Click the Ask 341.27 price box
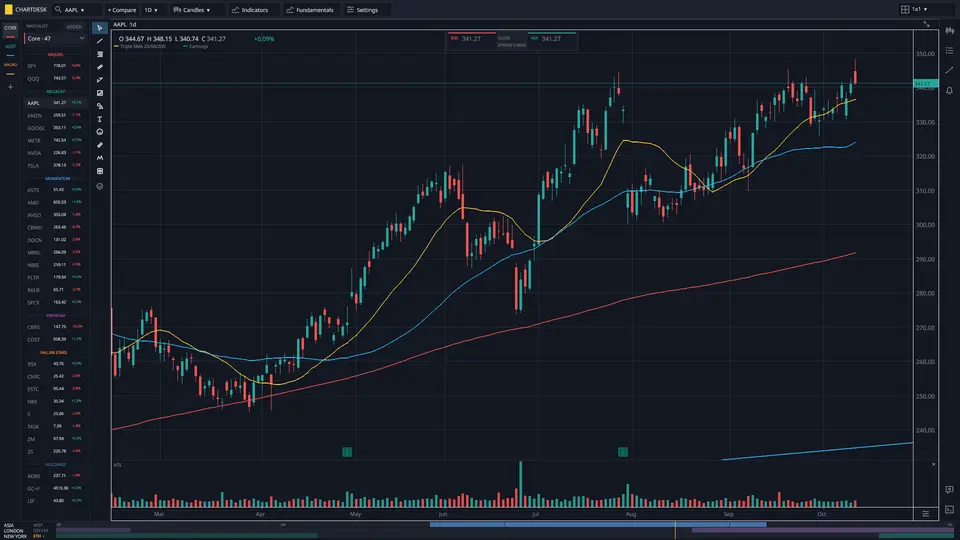 [552, 40]
